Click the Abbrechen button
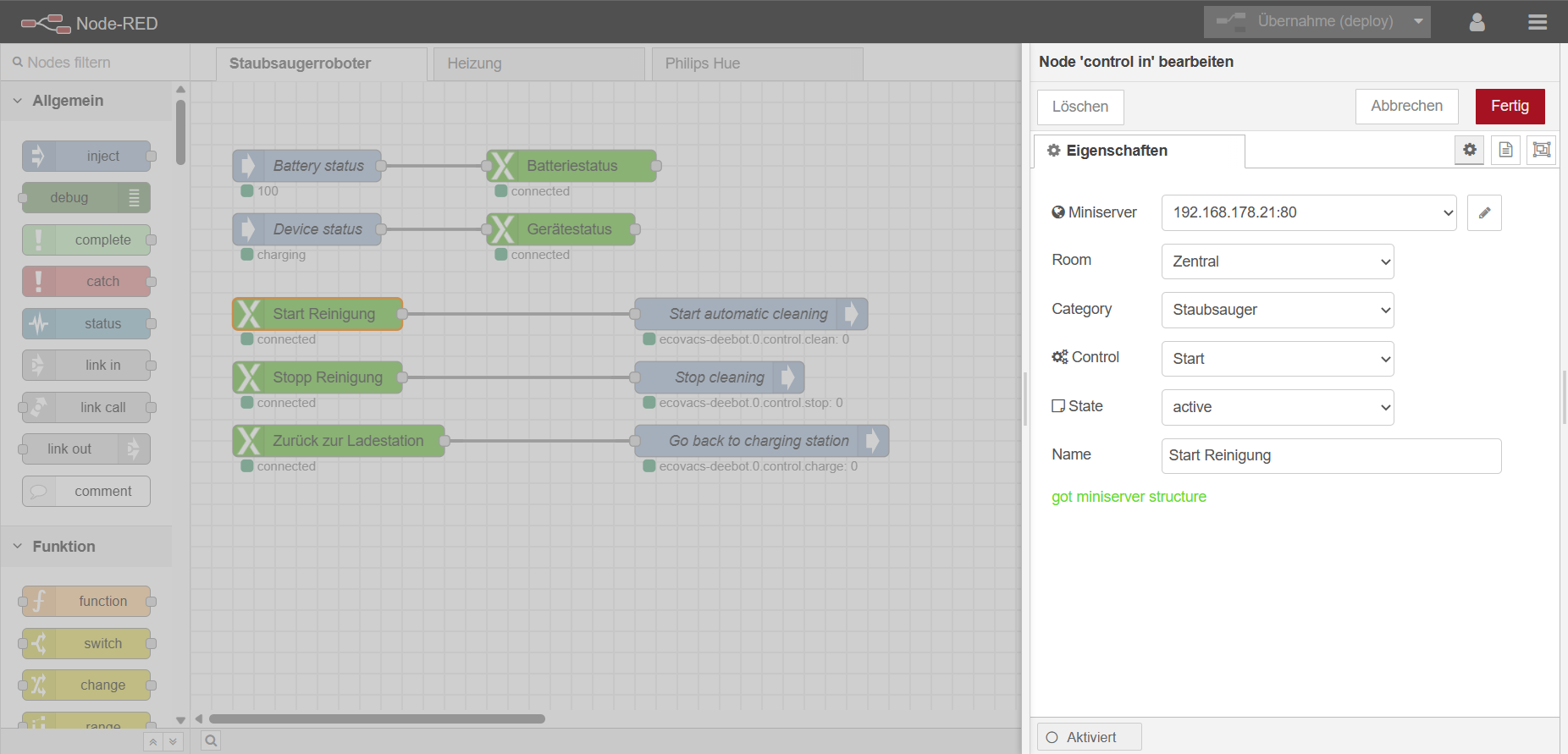 click(1406, 107)
